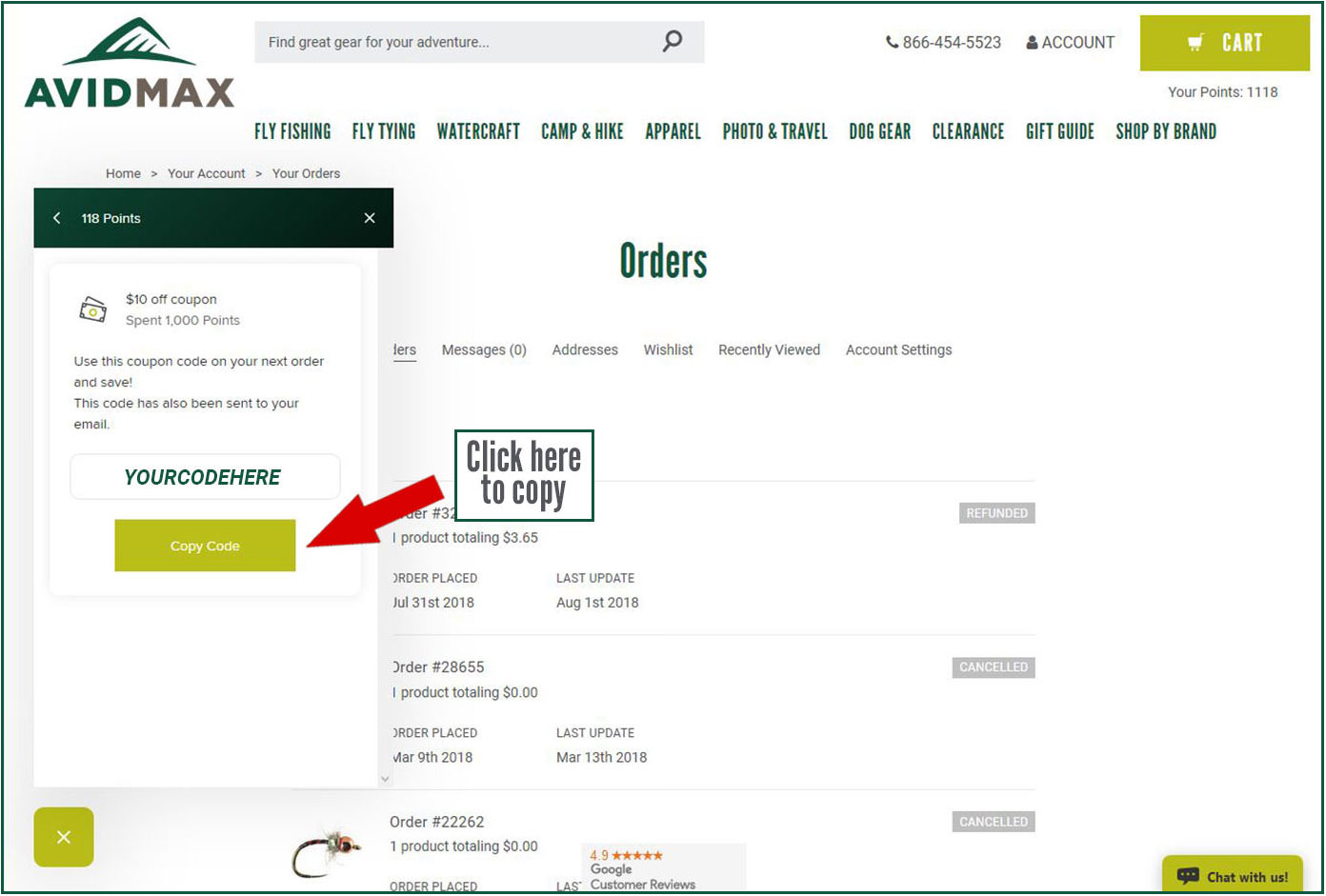Viewport: 1326px width, 896px height.
Task: Click the fly hook product thumbnail
Action: (x=327, y=851)
